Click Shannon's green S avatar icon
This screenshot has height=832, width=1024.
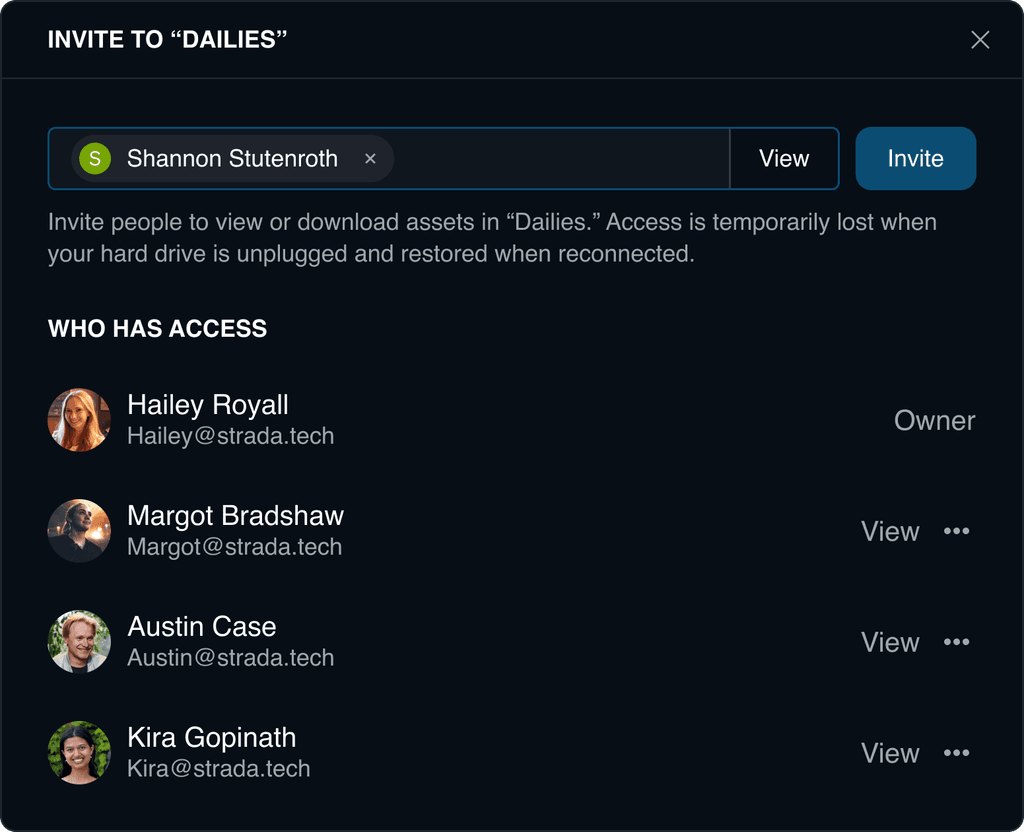coord(95,159)
